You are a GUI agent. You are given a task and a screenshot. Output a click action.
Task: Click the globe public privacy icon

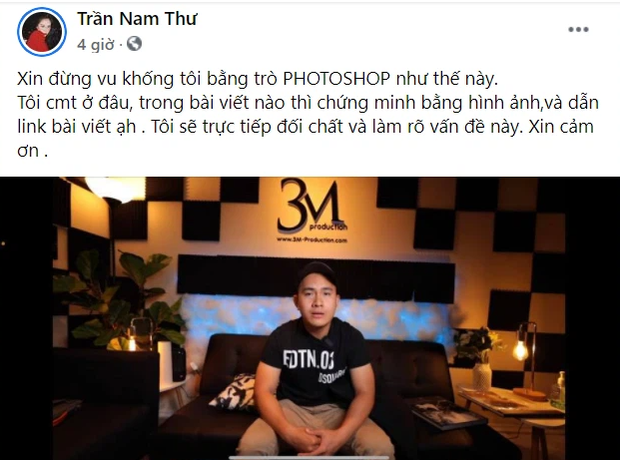coord(134,44)
